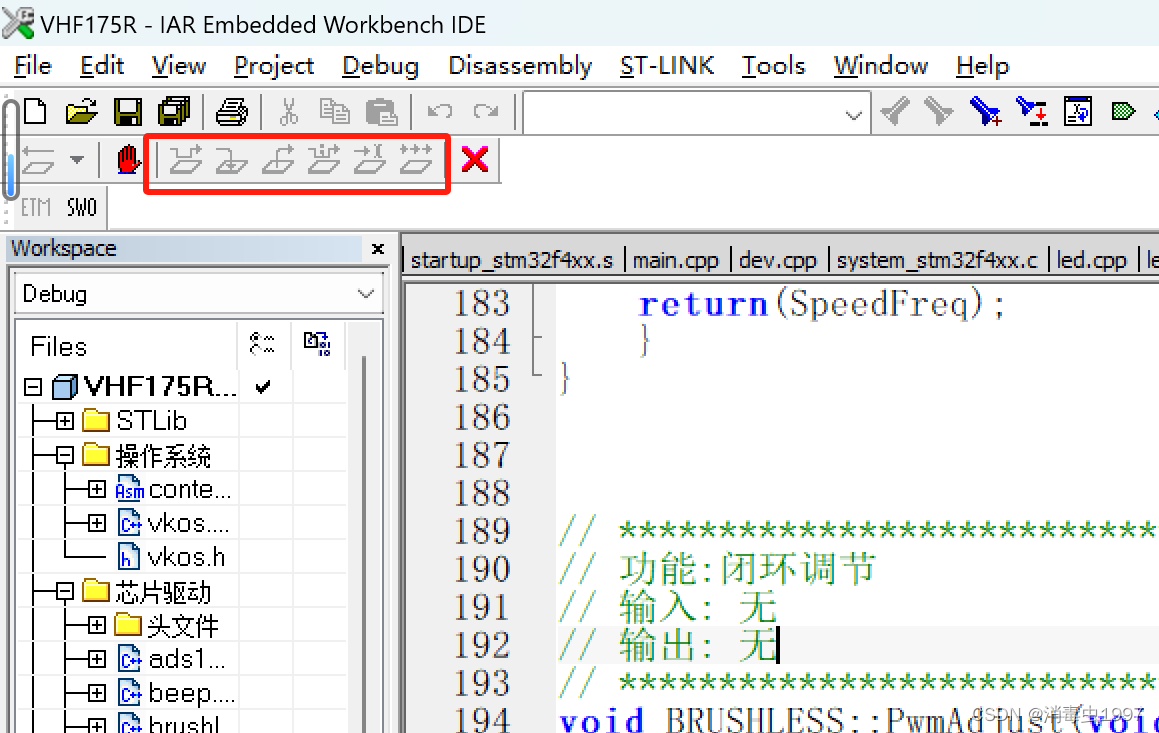Image resolution: width=1159 pixels, height=733 pixels.
Task: Select vkos.h in file tree
Action: pyautogui.click(x=186, y=557)
